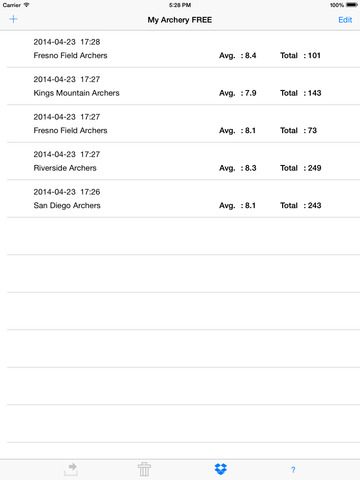Tap the 2014-04-23 17:26 date label
Image resolution: width=360 pixels, height=480 pixels.
(x=67, y=192)
